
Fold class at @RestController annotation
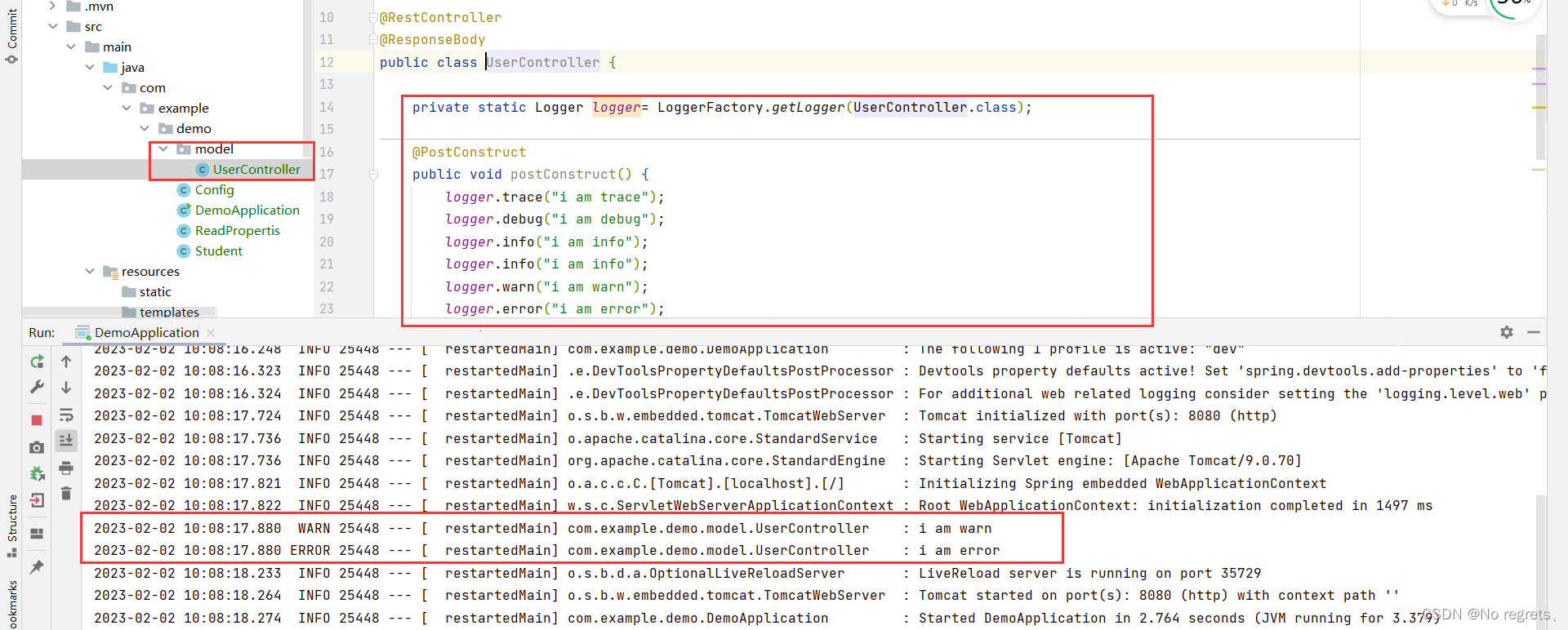pos(373,17)
